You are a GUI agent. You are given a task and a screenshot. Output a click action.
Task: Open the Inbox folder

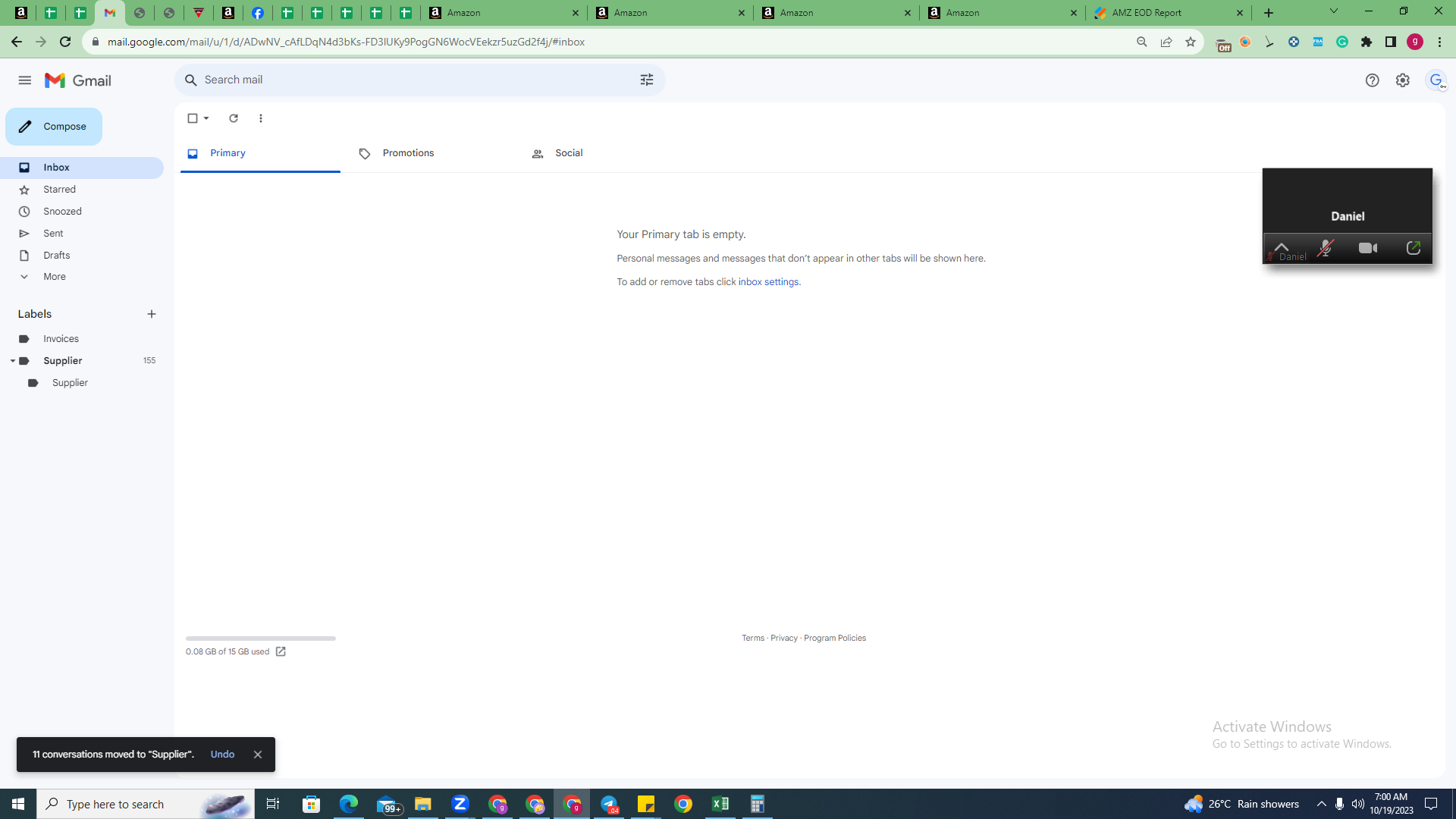[82, 168]
